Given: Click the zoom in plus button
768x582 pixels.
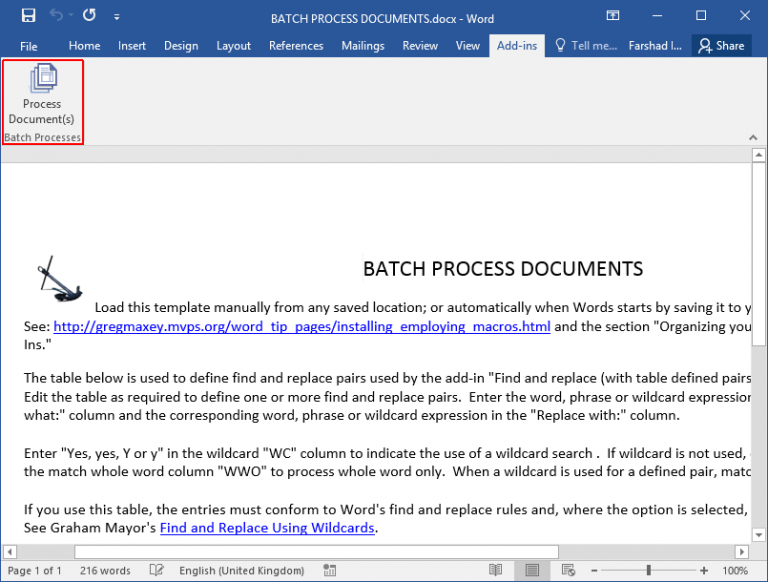Looking at the screenshot, I should 706,570.
